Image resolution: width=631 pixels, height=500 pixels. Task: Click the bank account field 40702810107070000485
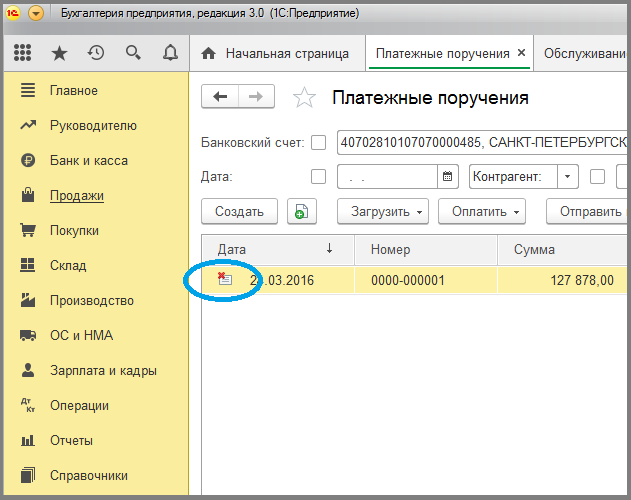(x=482, y=143)
